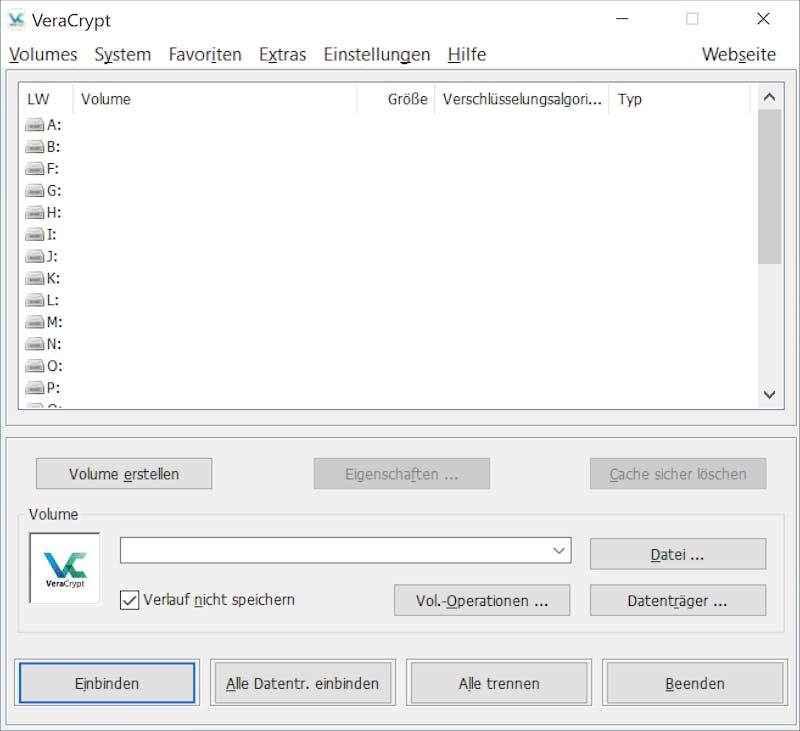The image size is (800, 731).
Task: Click the Beenden button
Action: coord(695,683)
